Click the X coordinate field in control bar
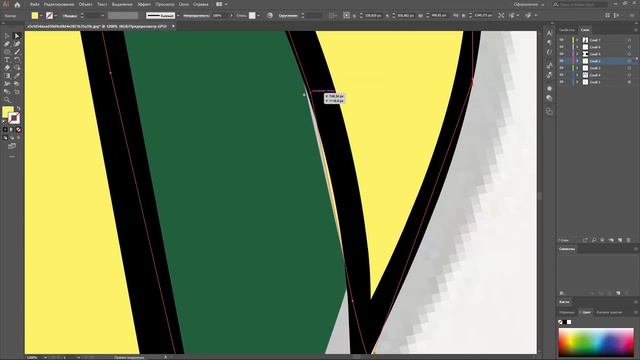640x360 pixels. [373, 16]
